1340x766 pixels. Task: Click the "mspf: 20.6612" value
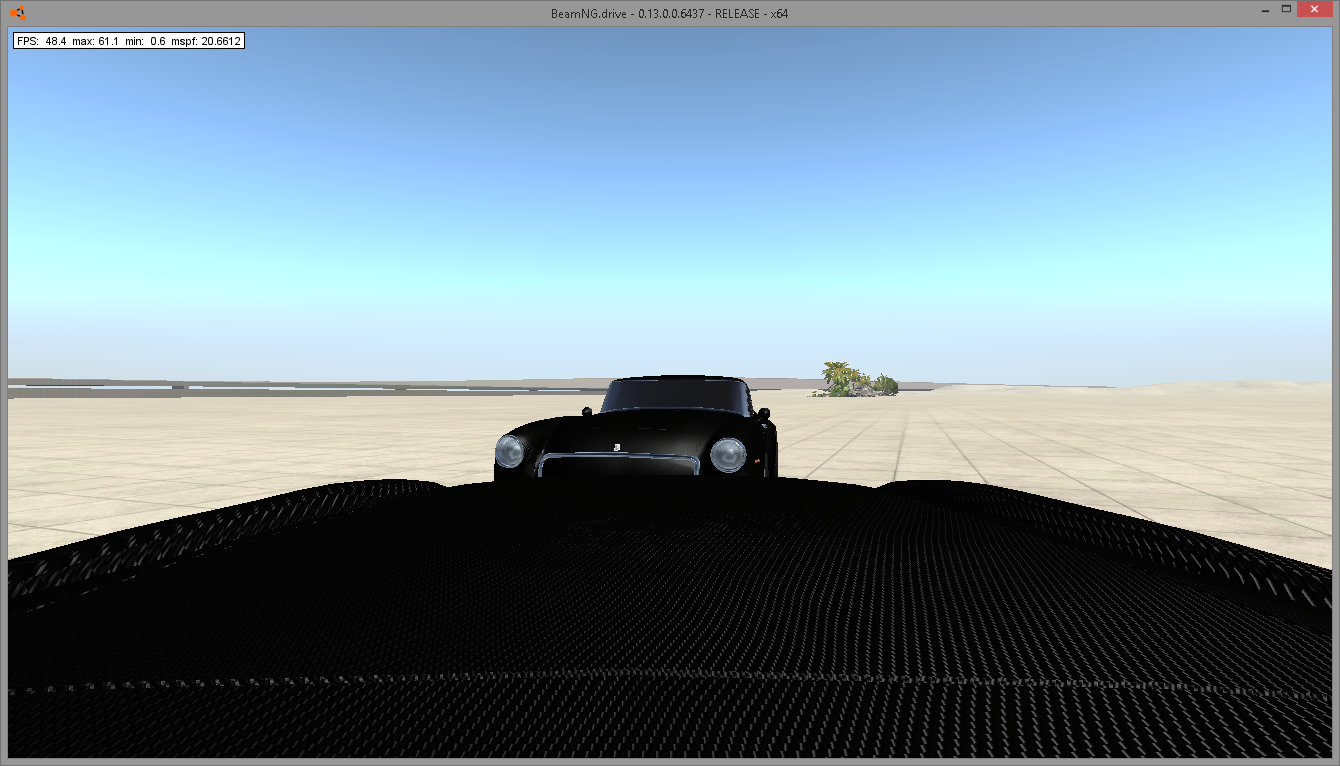pyautogui.click(x=206, y=41)
